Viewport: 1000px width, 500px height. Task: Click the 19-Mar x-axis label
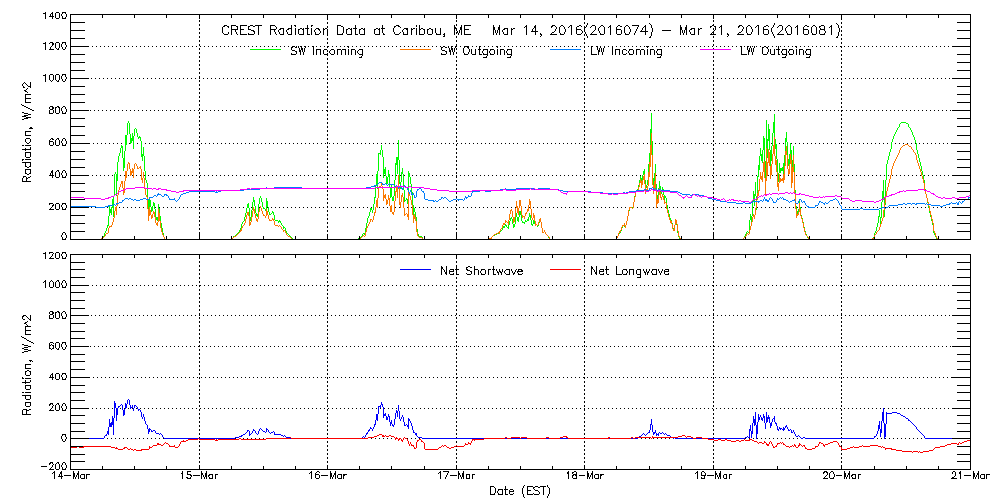[713, 477]
